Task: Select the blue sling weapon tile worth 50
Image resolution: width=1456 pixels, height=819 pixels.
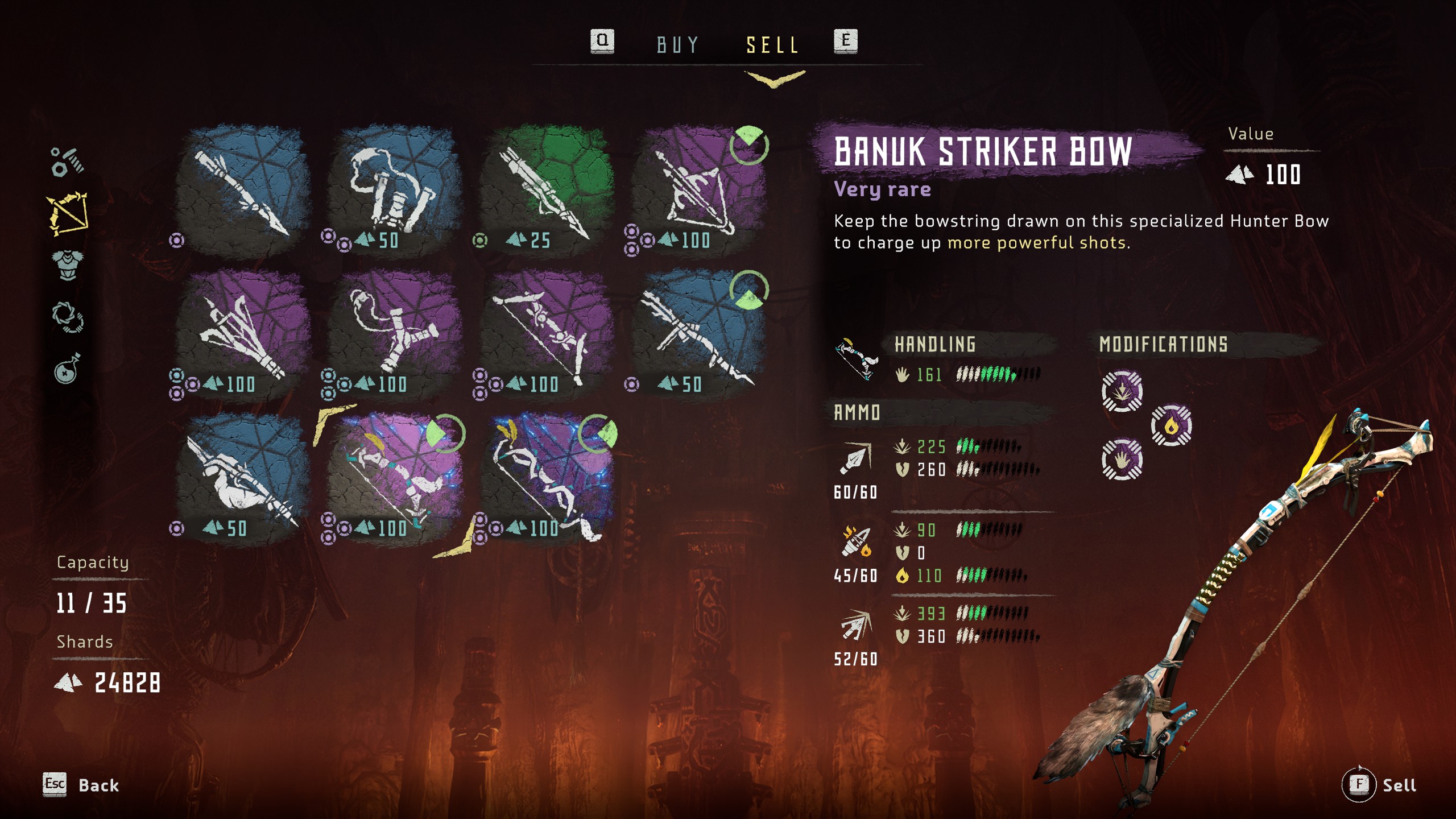Action: (395, 191)
